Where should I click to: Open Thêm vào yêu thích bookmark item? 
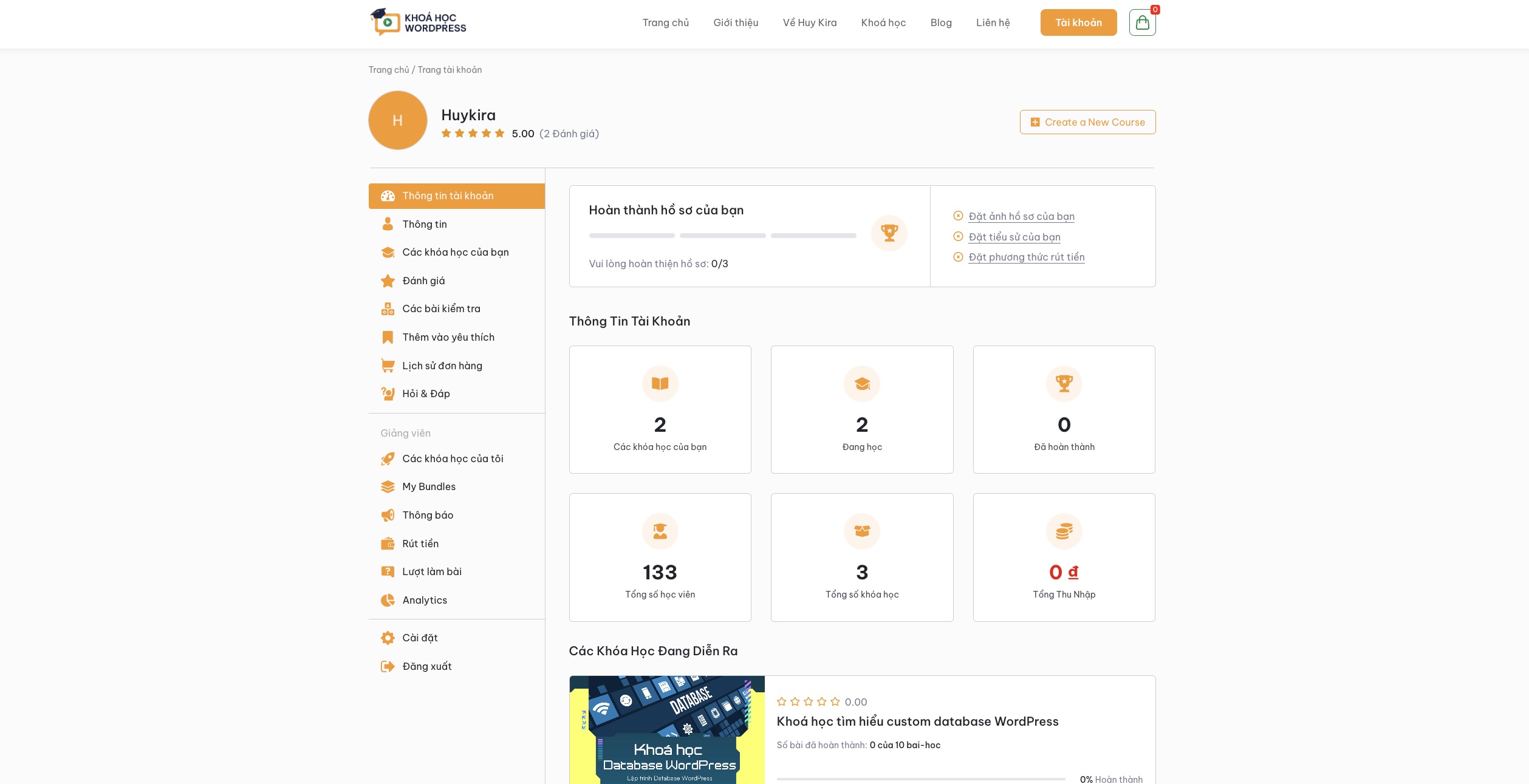(x=448, y=337)
